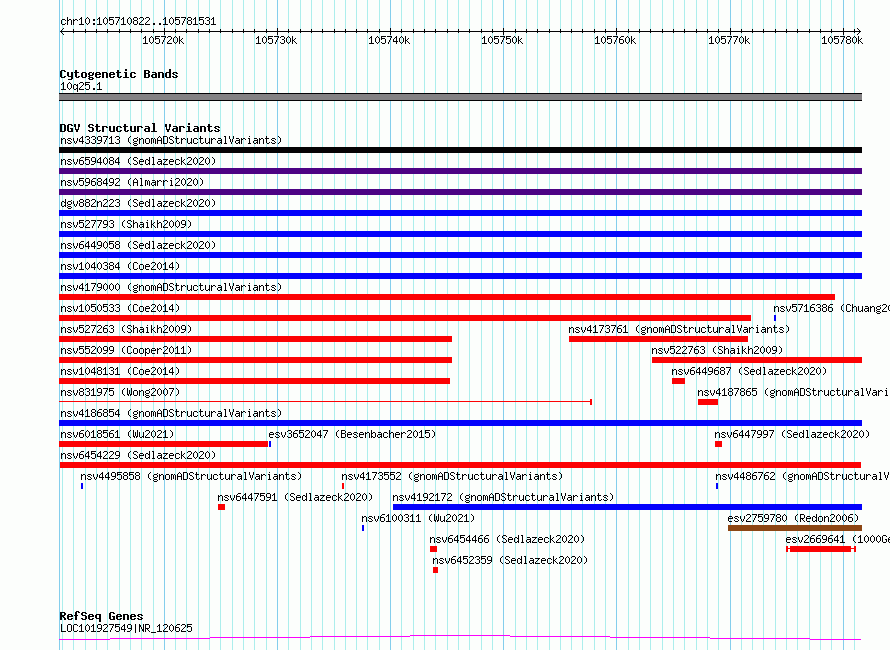Open esv2759780 (Redon2006) label
This screenshot has width=890, height=650.
click(793, 518)
